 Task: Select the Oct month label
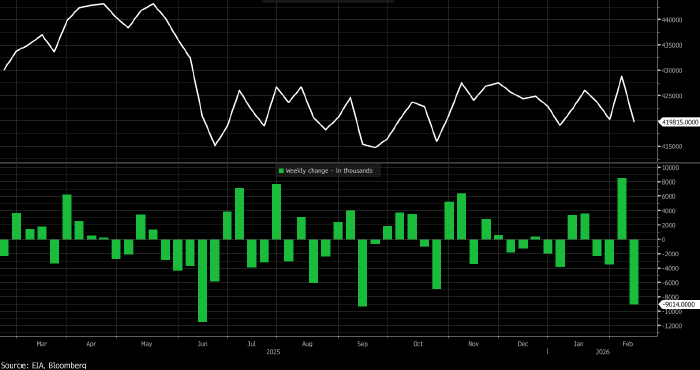click(418, 344)
